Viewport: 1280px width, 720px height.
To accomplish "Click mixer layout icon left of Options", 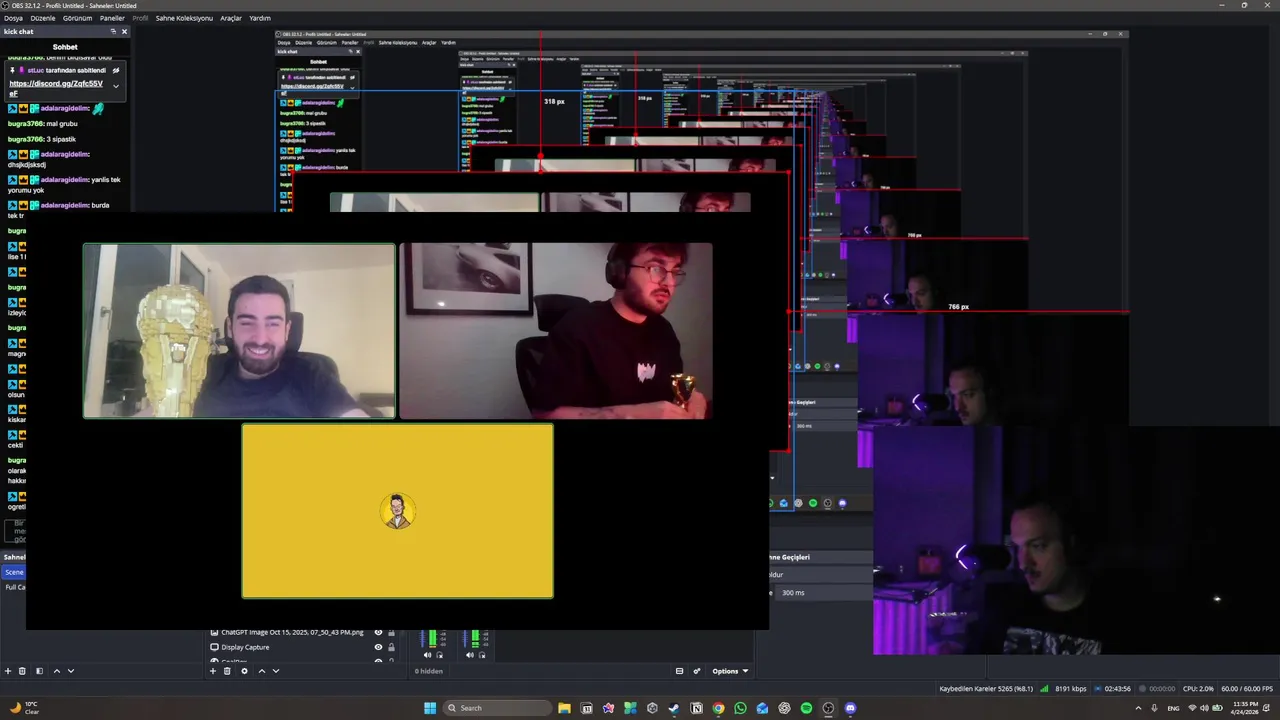I will 680,671.
